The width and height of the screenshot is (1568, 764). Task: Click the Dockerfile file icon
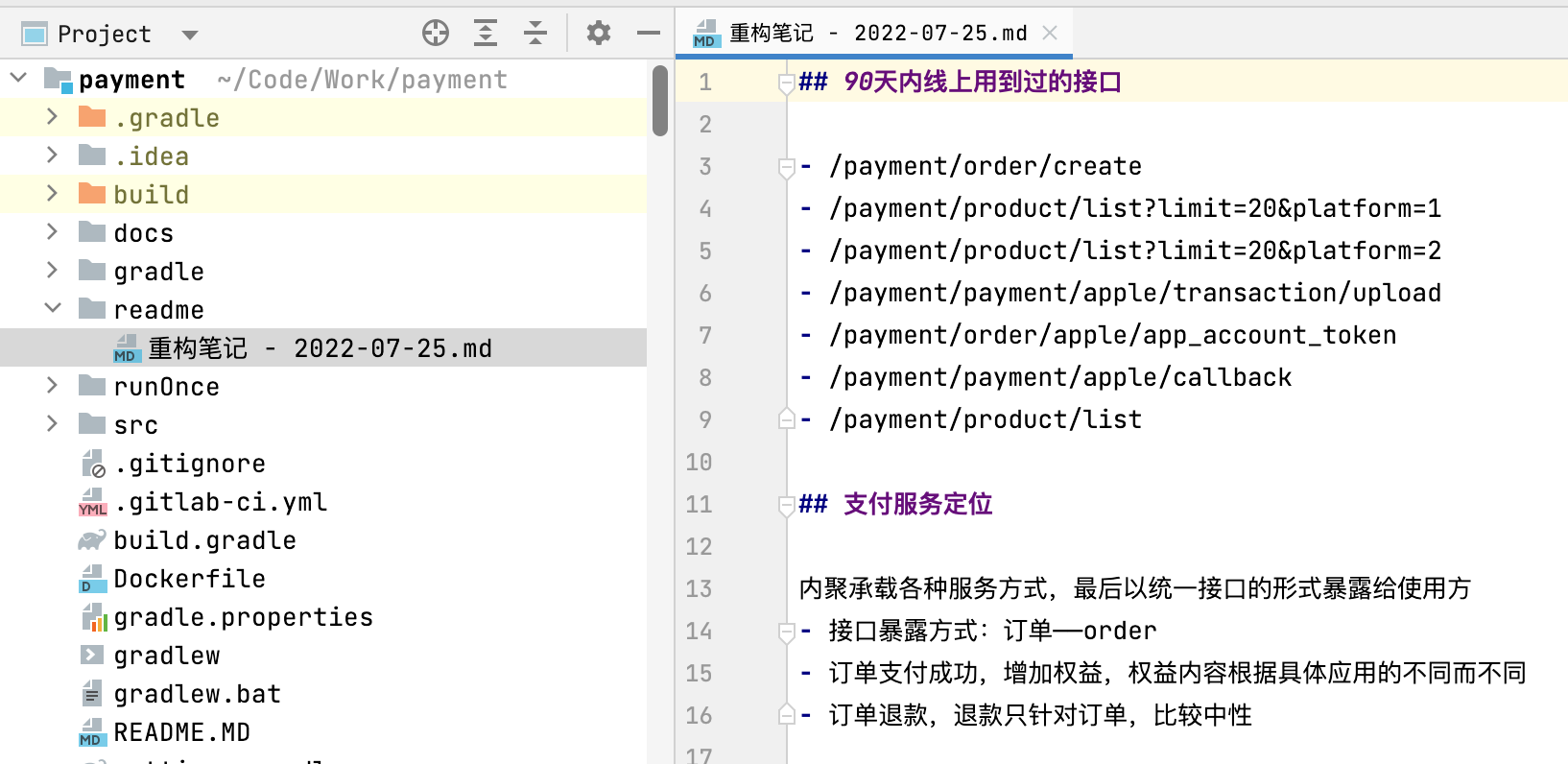coord(92,579)
